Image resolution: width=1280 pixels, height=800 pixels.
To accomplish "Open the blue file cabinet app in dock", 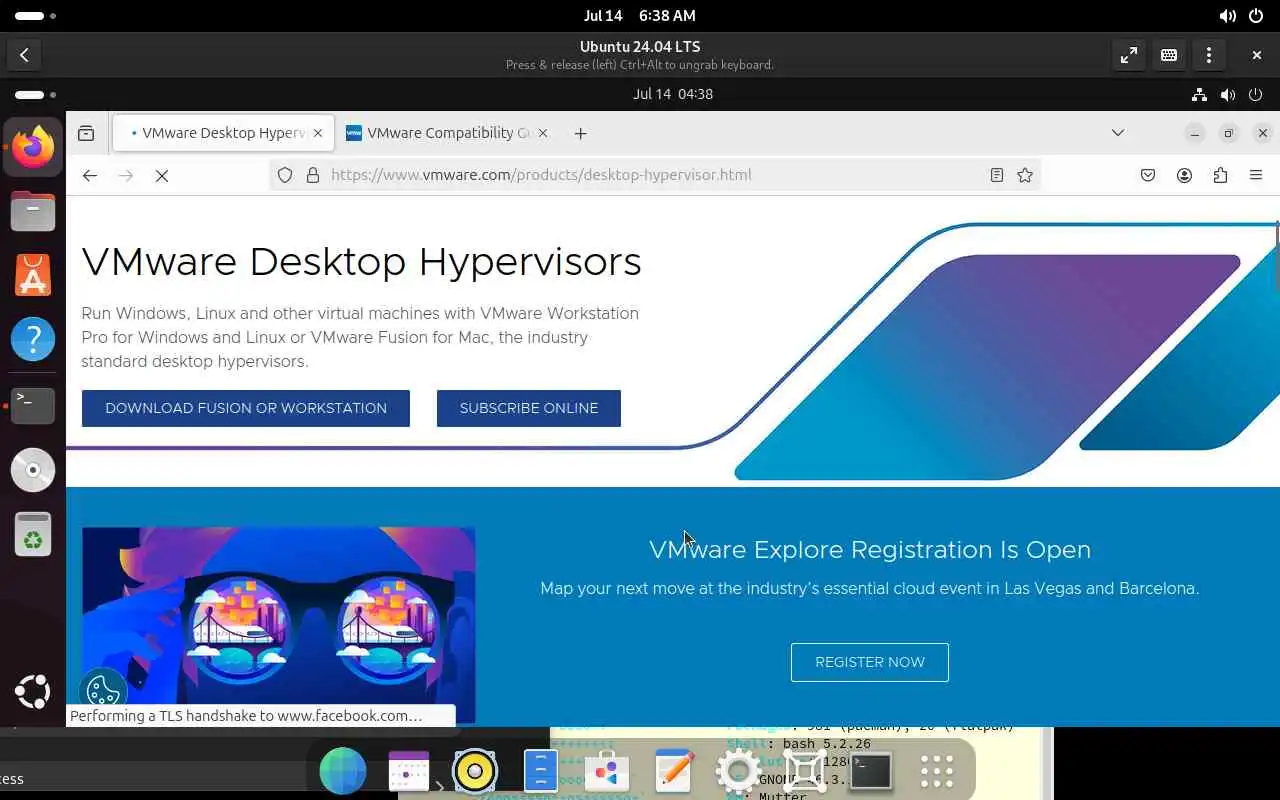I will tap(541, 771).
